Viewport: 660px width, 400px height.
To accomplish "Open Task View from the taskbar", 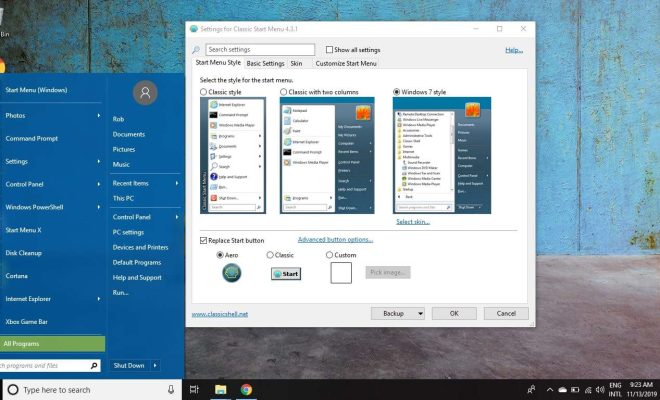I will point(194,390).
